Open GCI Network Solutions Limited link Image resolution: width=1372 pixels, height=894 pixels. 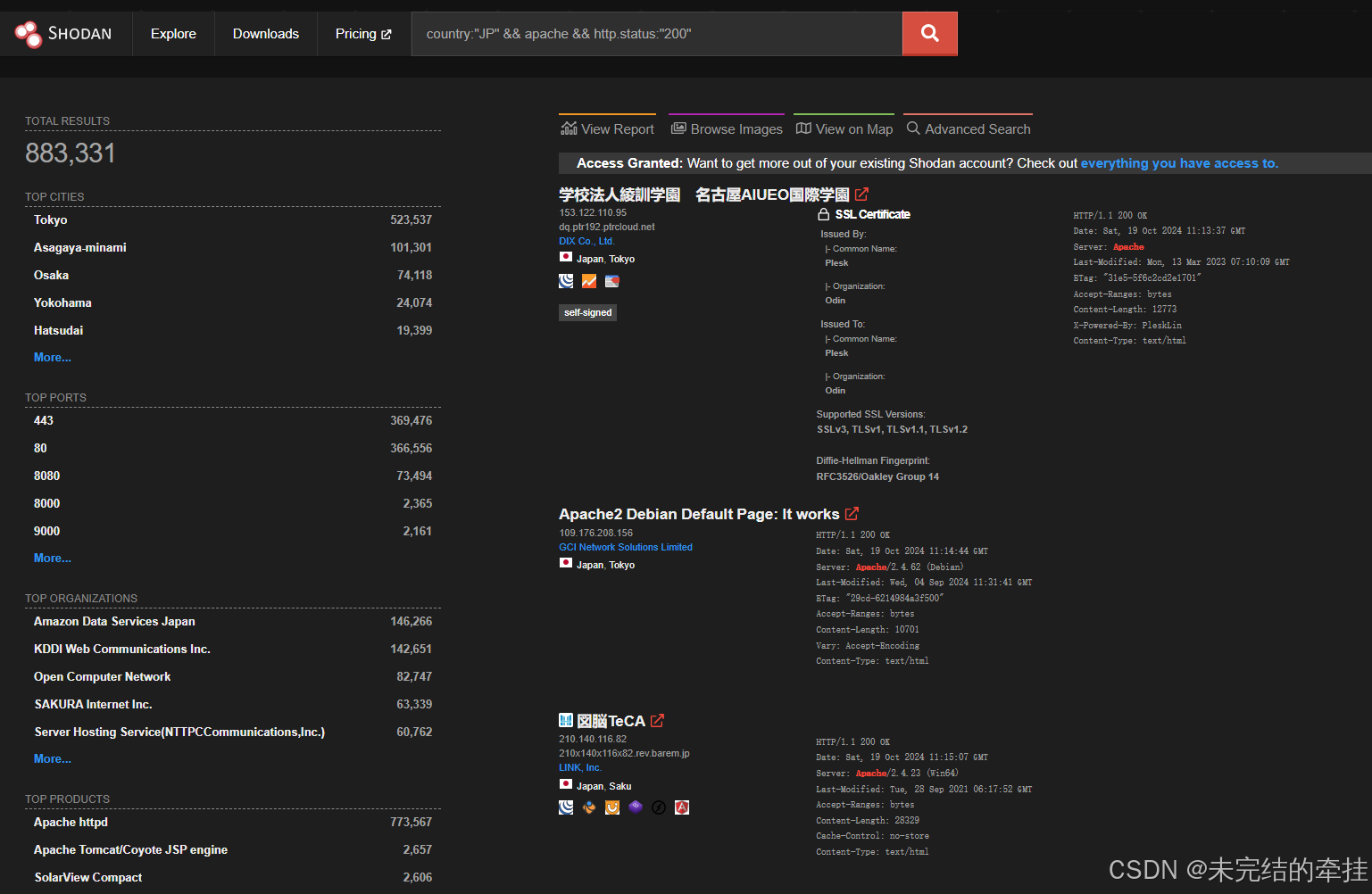(626, 547)
